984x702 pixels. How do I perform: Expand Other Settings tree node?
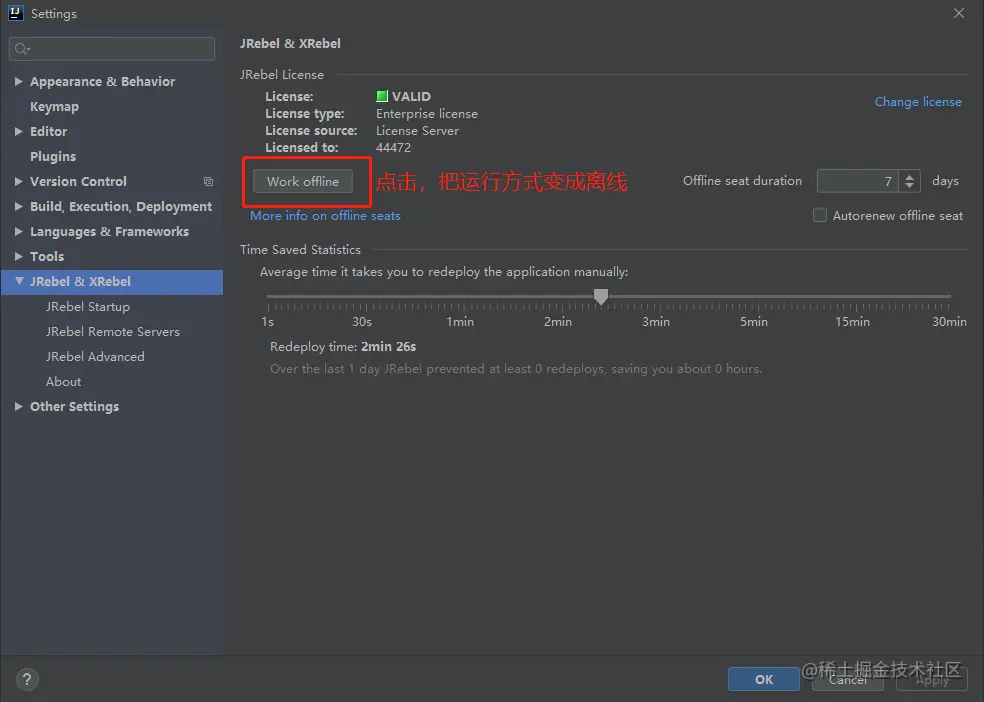[x=18, y=407]
